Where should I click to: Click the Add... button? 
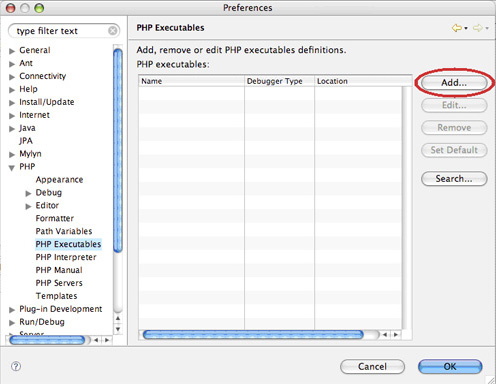(454, 83)
